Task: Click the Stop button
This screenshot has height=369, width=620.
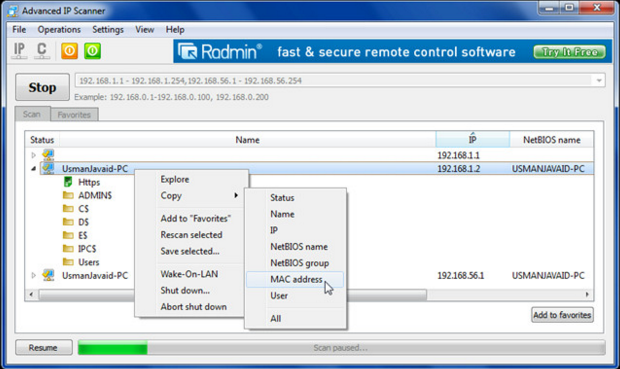Action: 42,87
